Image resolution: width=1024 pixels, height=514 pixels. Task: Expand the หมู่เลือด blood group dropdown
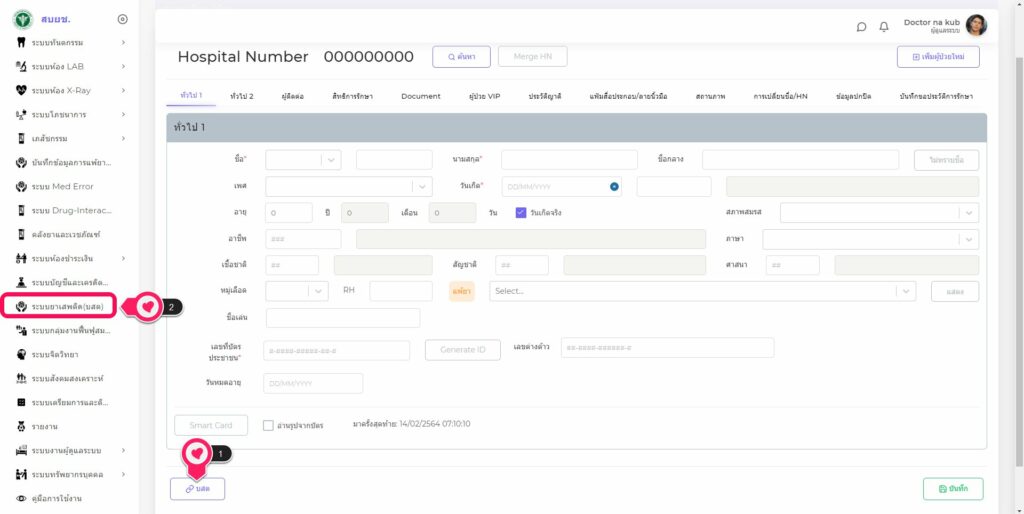[297, 290]
